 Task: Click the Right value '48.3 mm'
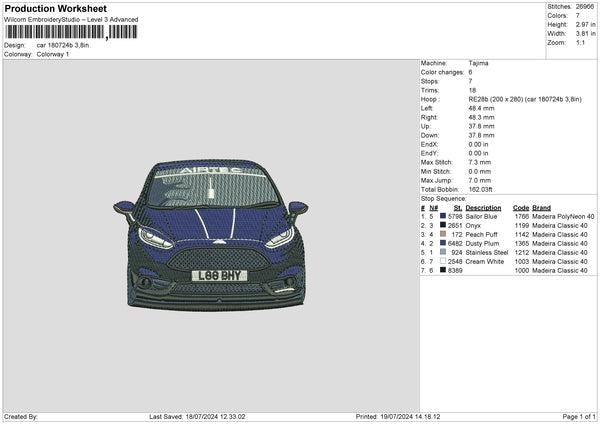pos(481,117)
